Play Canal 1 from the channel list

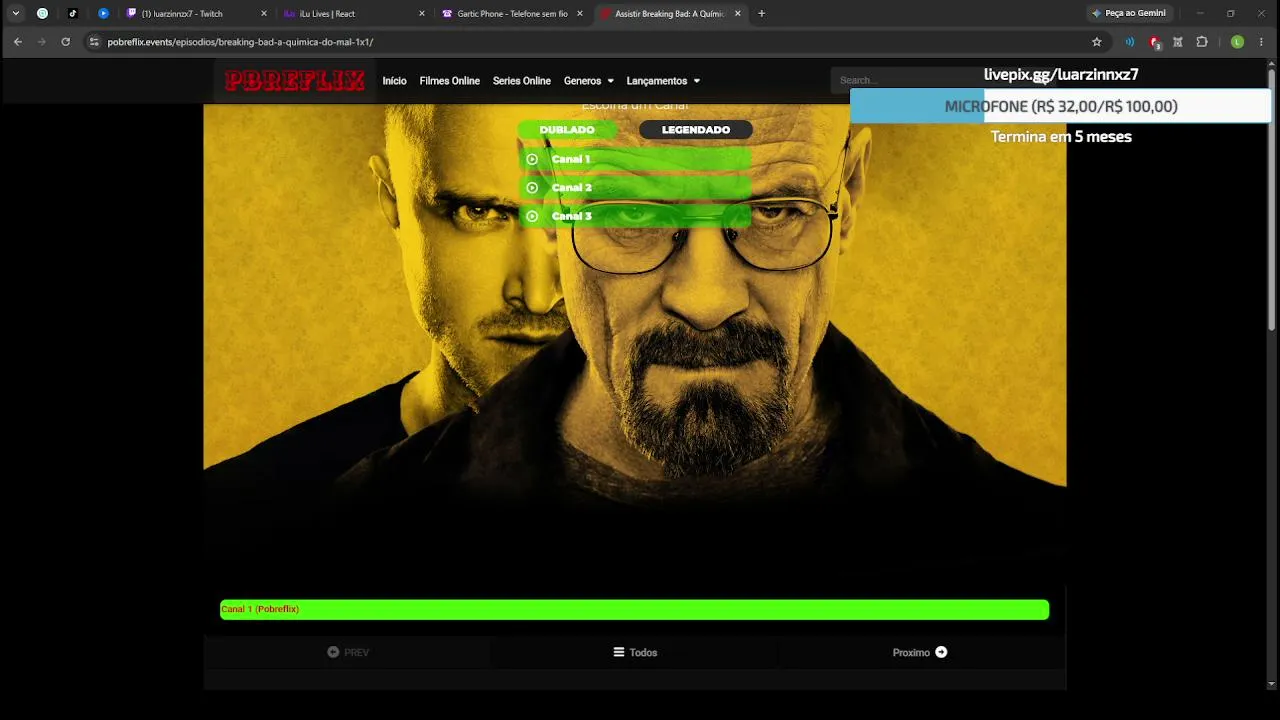634,159
